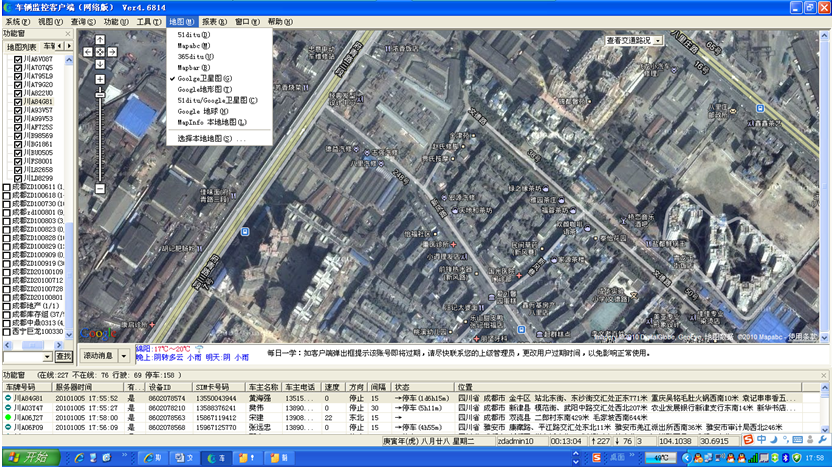This screenshot has height=468, width=833.
Task: Click the 查找 search button
Action: point(63,356)
